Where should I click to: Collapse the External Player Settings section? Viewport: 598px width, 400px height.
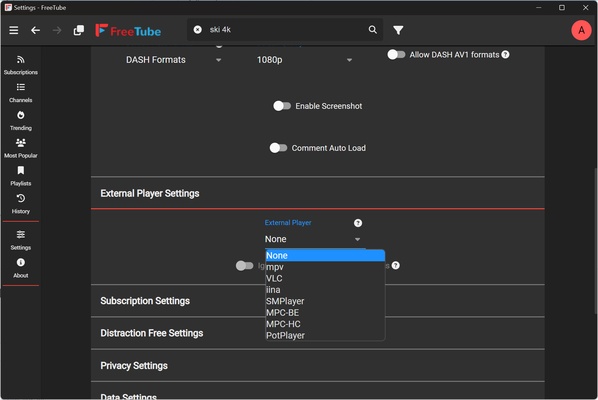pyautogui.click(x=317, y=193)
